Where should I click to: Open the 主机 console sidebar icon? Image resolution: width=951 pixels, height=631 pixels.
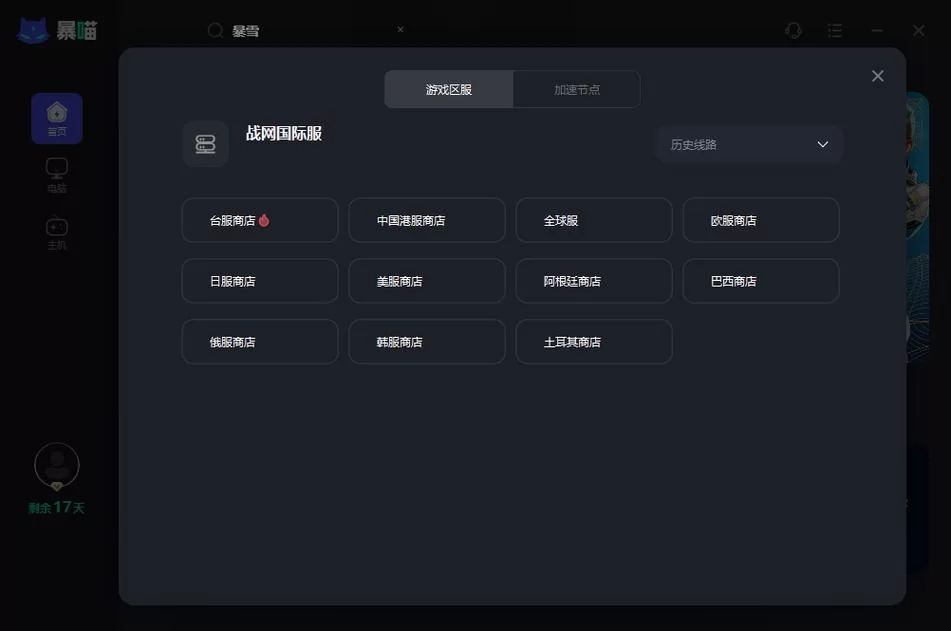[x=57, y=233]
